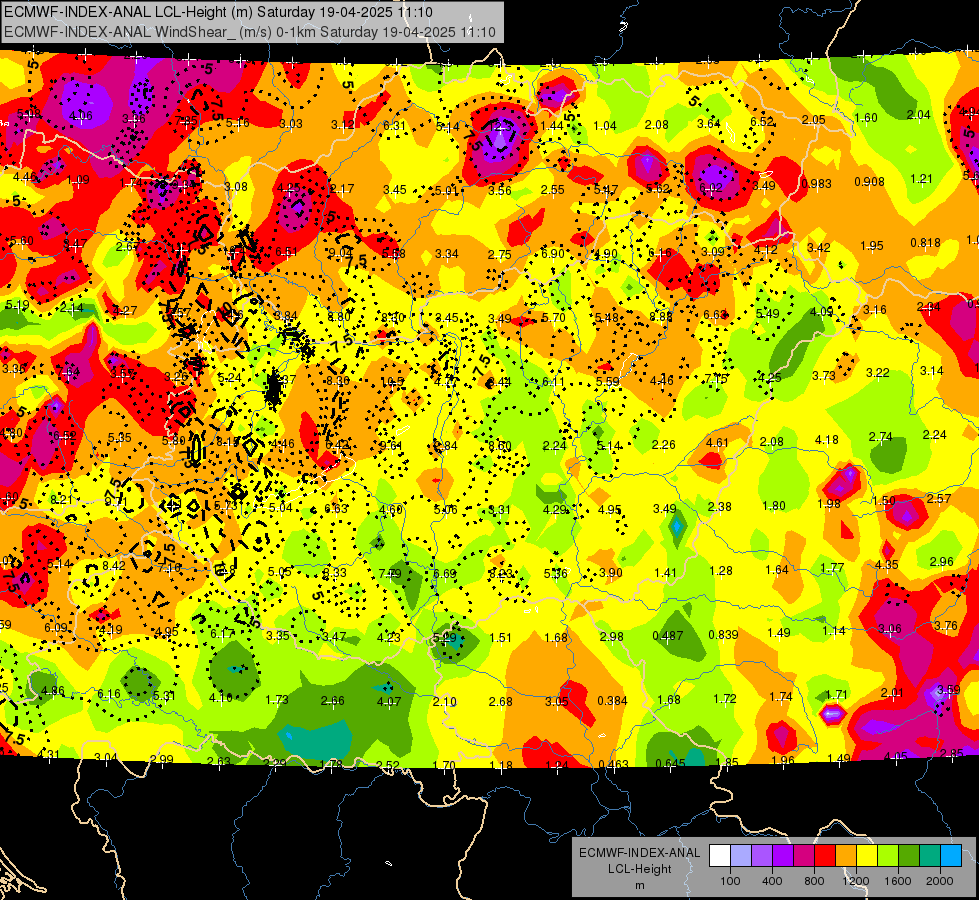Click the map value 9.04

tap(340, 253)
